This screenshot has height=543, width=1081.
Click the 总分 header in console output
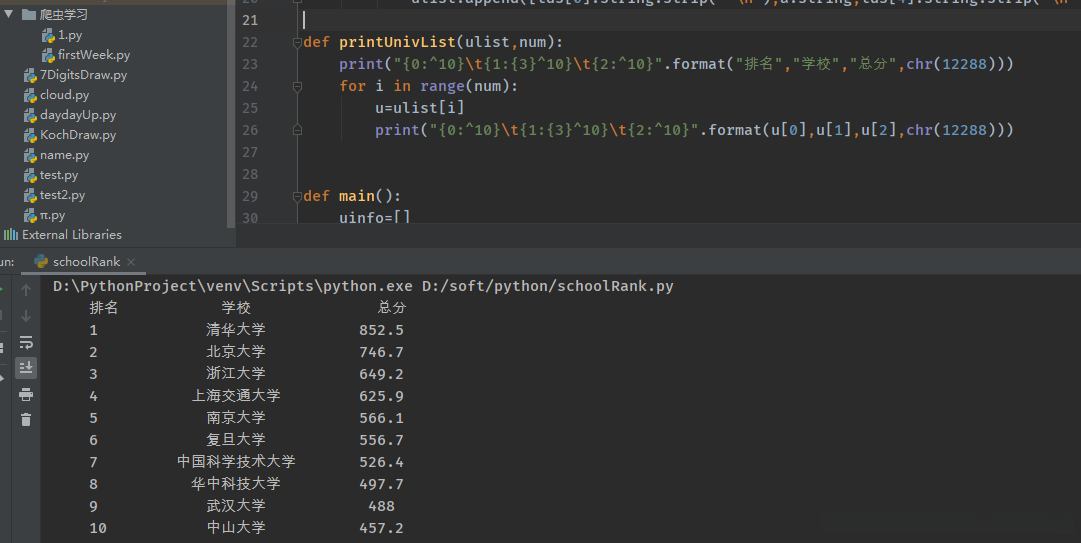(392, 308)
